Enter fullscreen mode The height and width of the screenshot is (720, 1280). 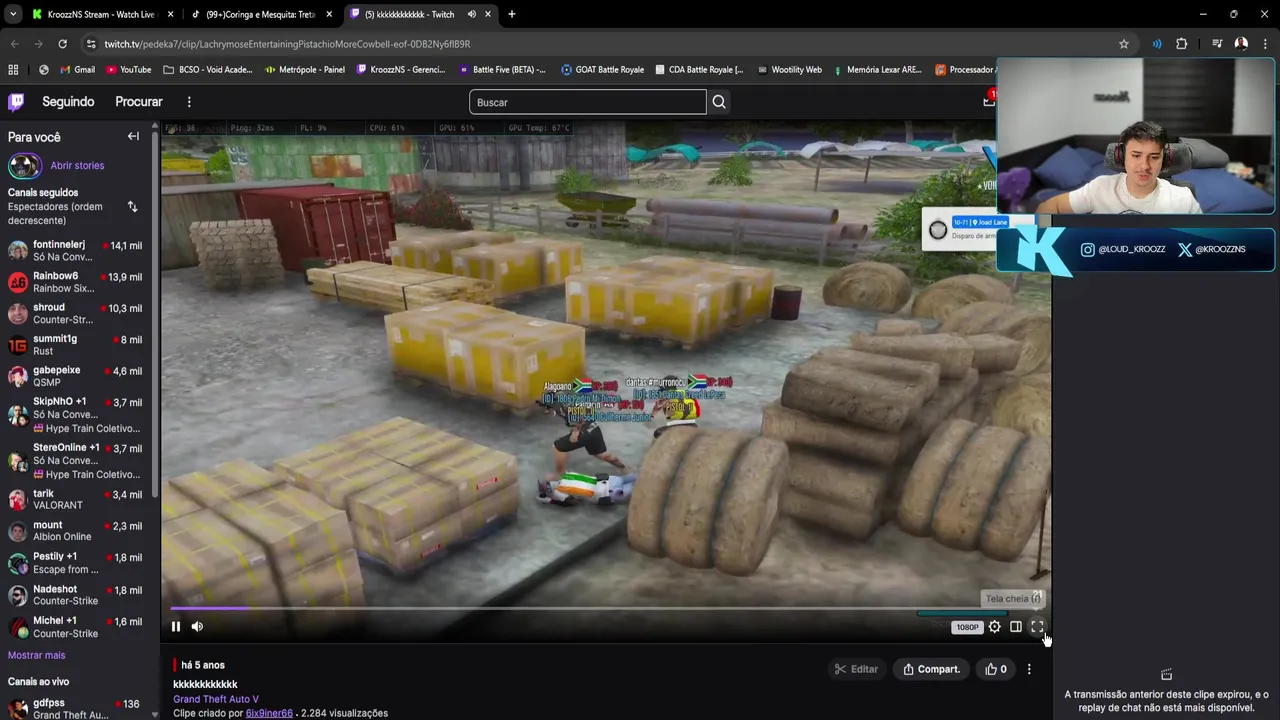(x=1037, y=627)
